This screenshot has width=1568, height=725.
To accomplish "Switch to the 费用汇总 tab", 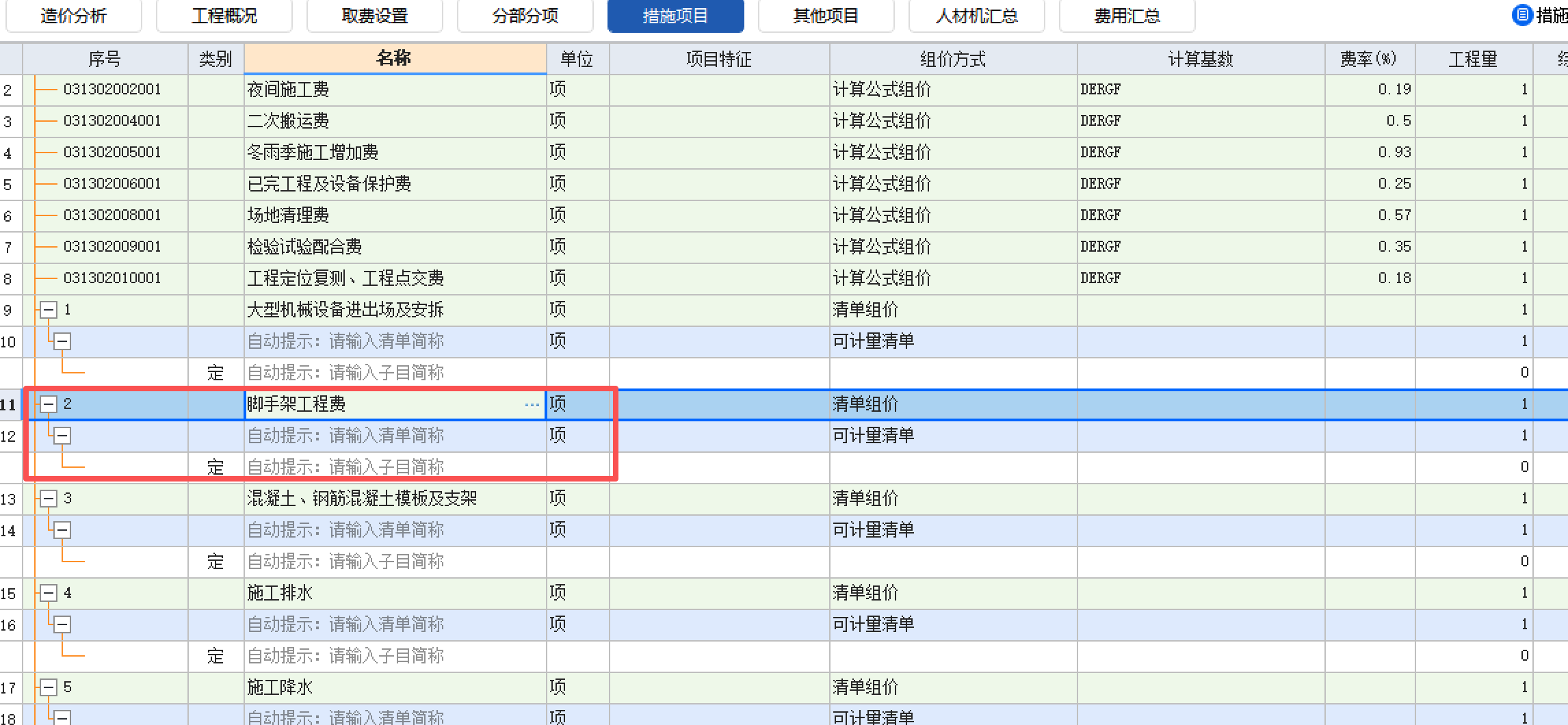I will tap(1127, 16).
